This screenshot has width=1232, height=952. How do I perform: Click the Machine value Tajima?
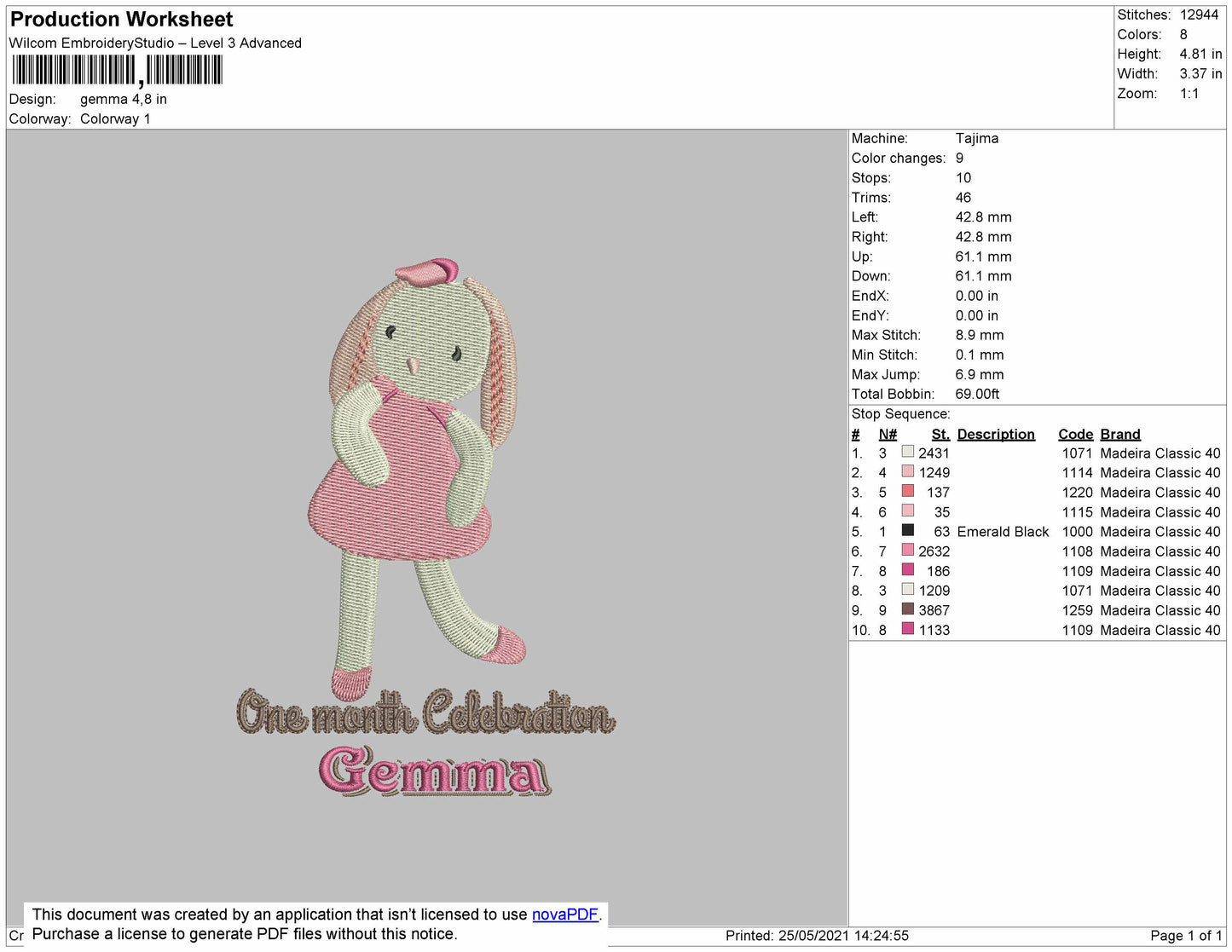point(977,138)
